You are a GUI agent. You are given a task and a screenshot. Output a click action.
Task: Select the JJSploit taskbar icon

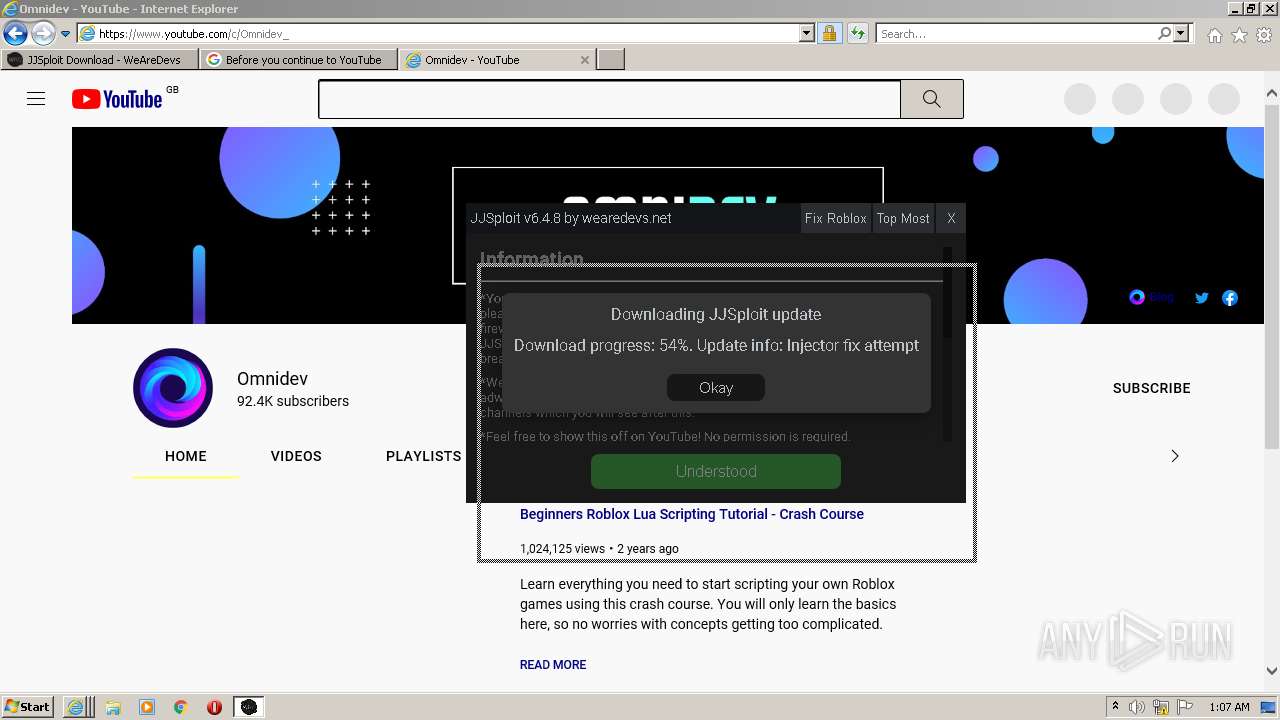248,707
